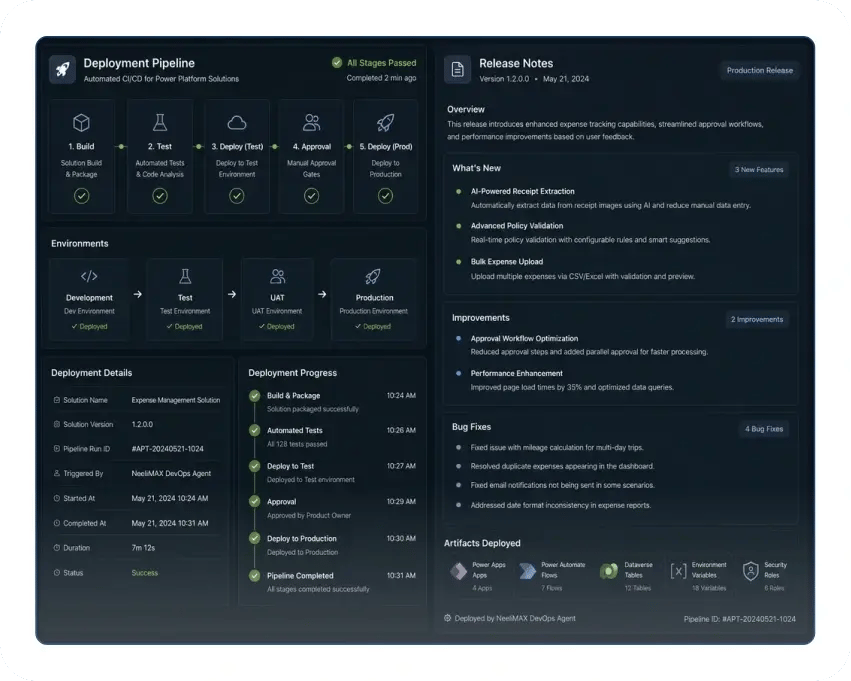851x681 pixels.
Task: Click the UAT environment card
Action: (277, 300)
